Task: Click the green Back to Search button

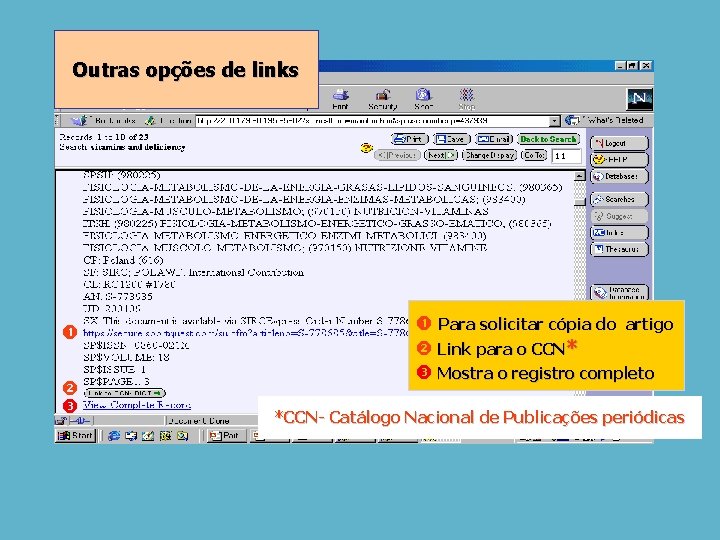Action: (548, 139)
